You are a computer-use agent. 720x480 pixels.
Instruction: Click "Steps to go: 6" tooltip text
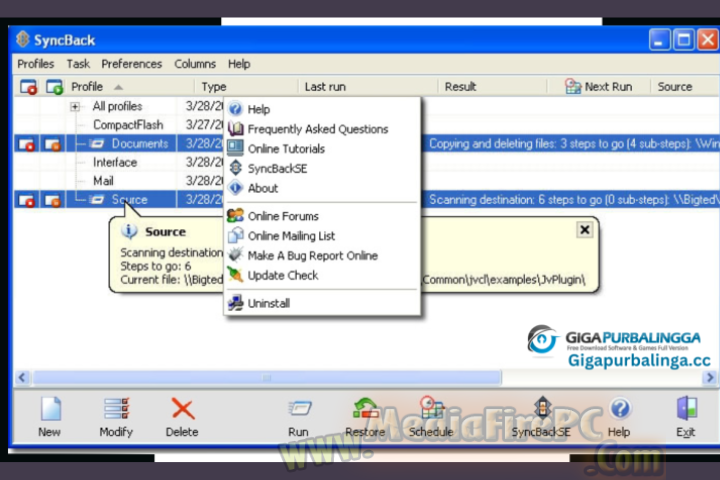click(156, 266)
